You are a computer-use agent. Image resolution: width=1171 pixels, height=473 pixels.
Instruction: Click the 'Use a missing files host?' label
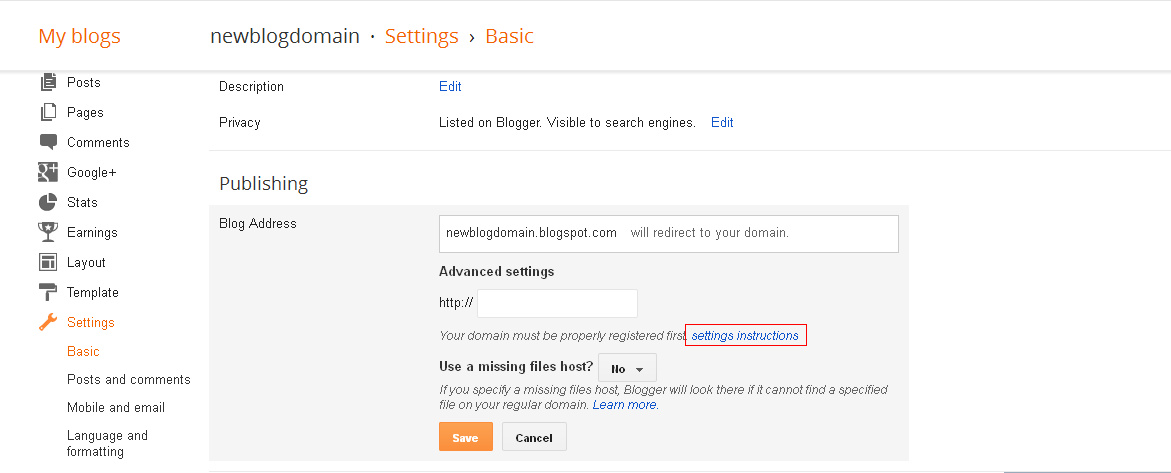[516, 367]
